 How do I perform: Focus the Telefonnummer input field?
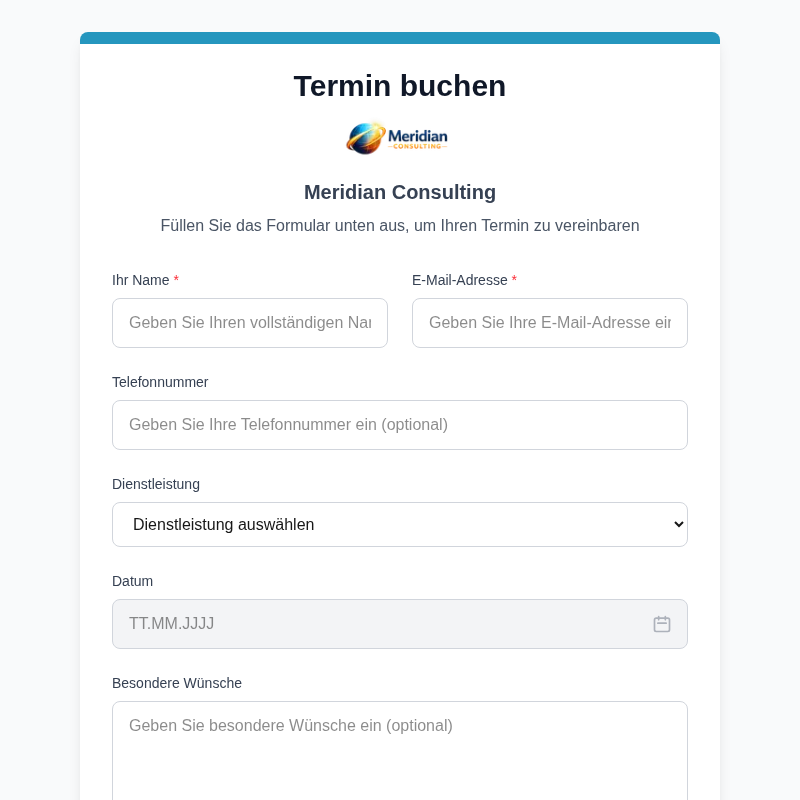tap(400, 425)
